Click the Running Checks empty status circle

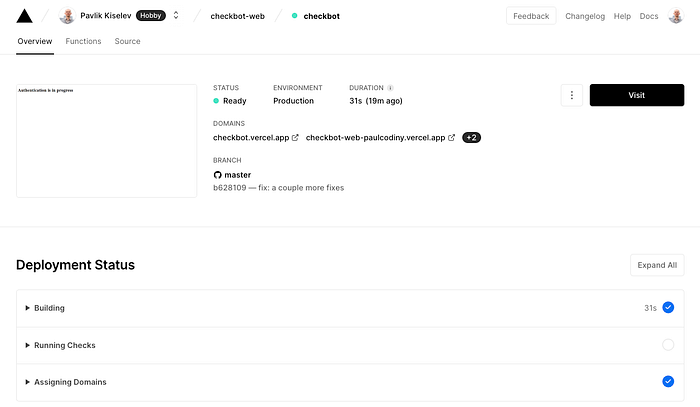[x=668, y=345]
